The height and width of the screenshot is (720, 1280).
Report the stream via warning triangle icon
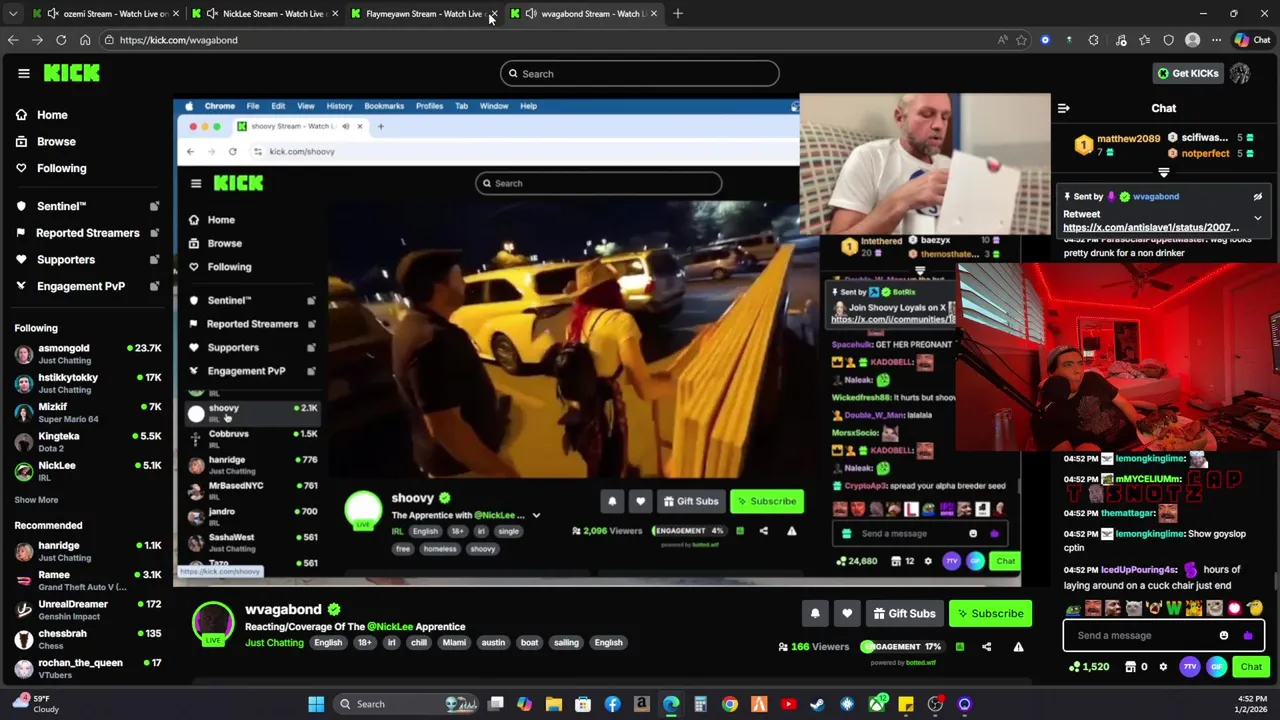(x=1018, y=647)
